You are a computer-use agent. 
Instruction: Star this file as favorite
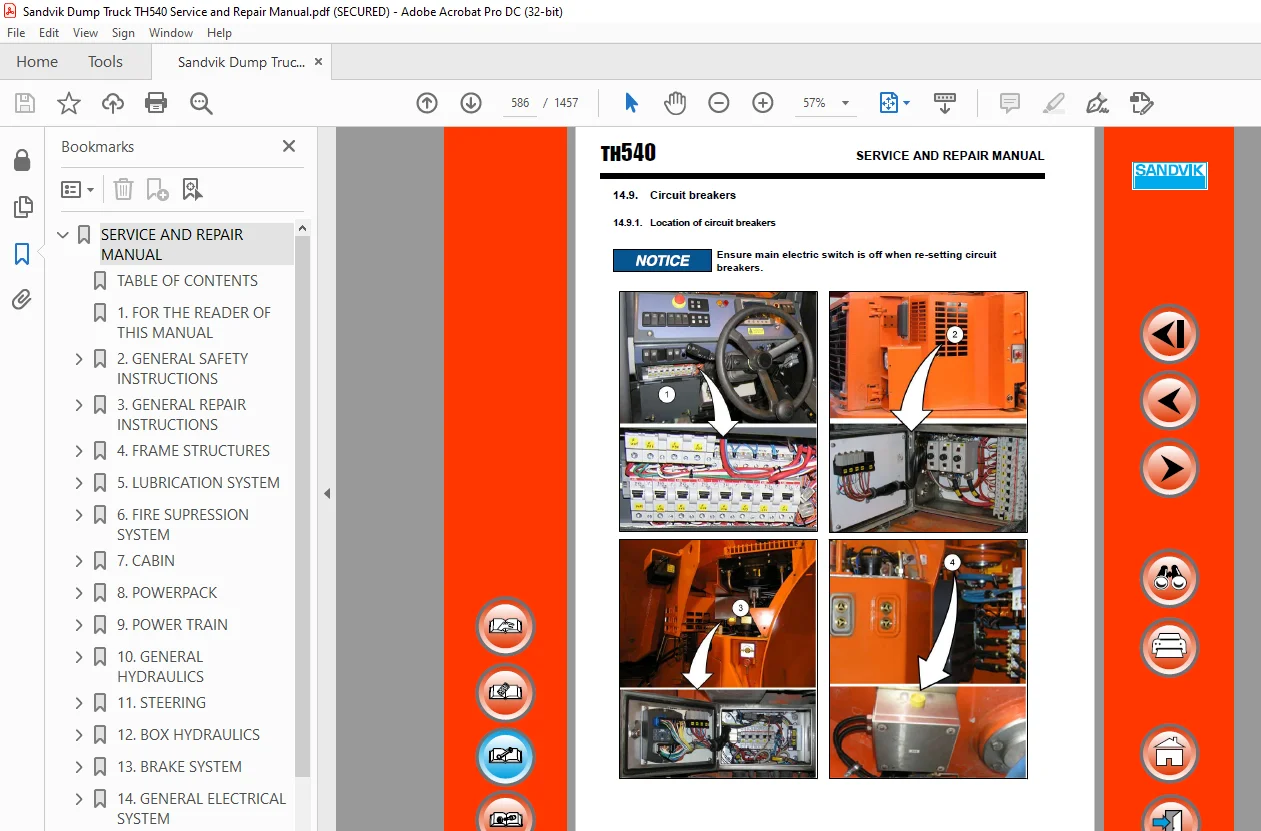point(68,103)
